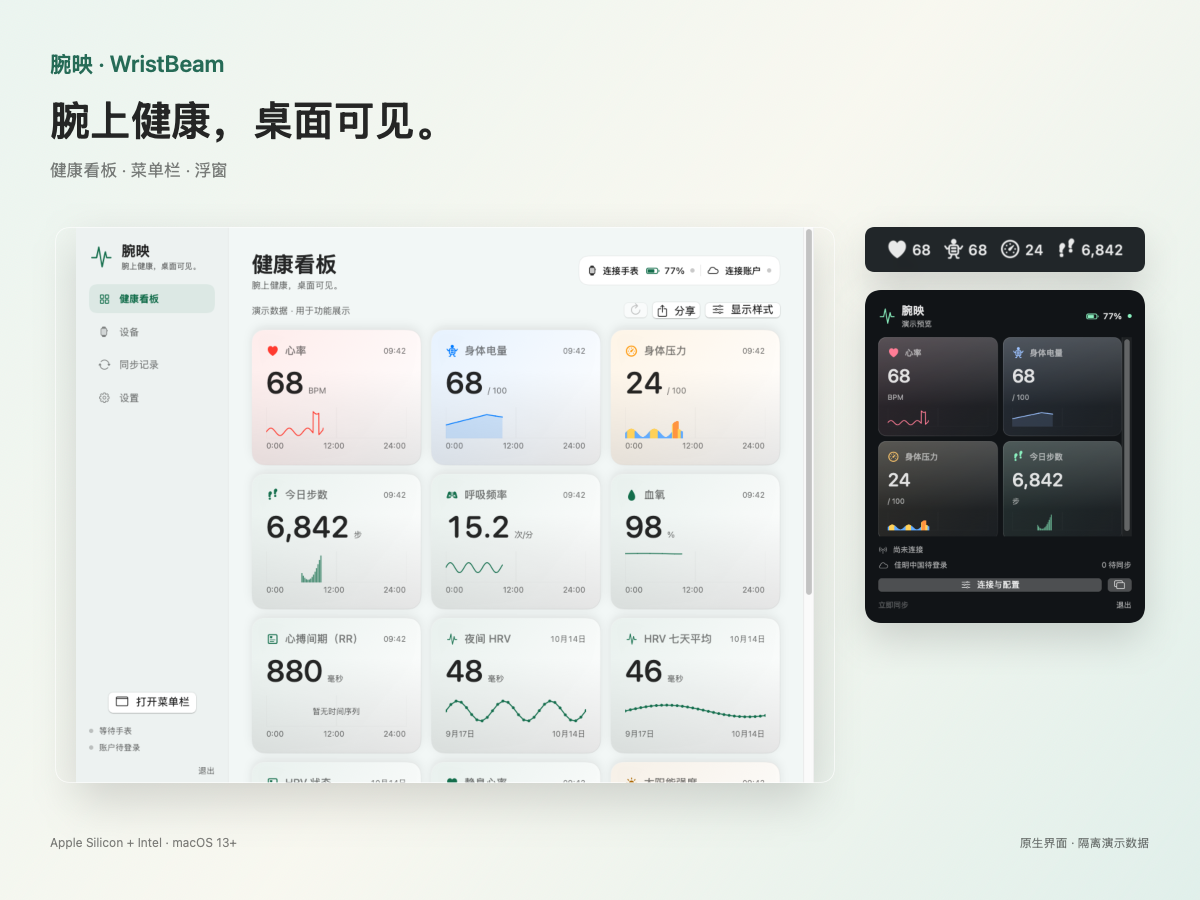Click the heart icon in the menu bar strip

897,249
